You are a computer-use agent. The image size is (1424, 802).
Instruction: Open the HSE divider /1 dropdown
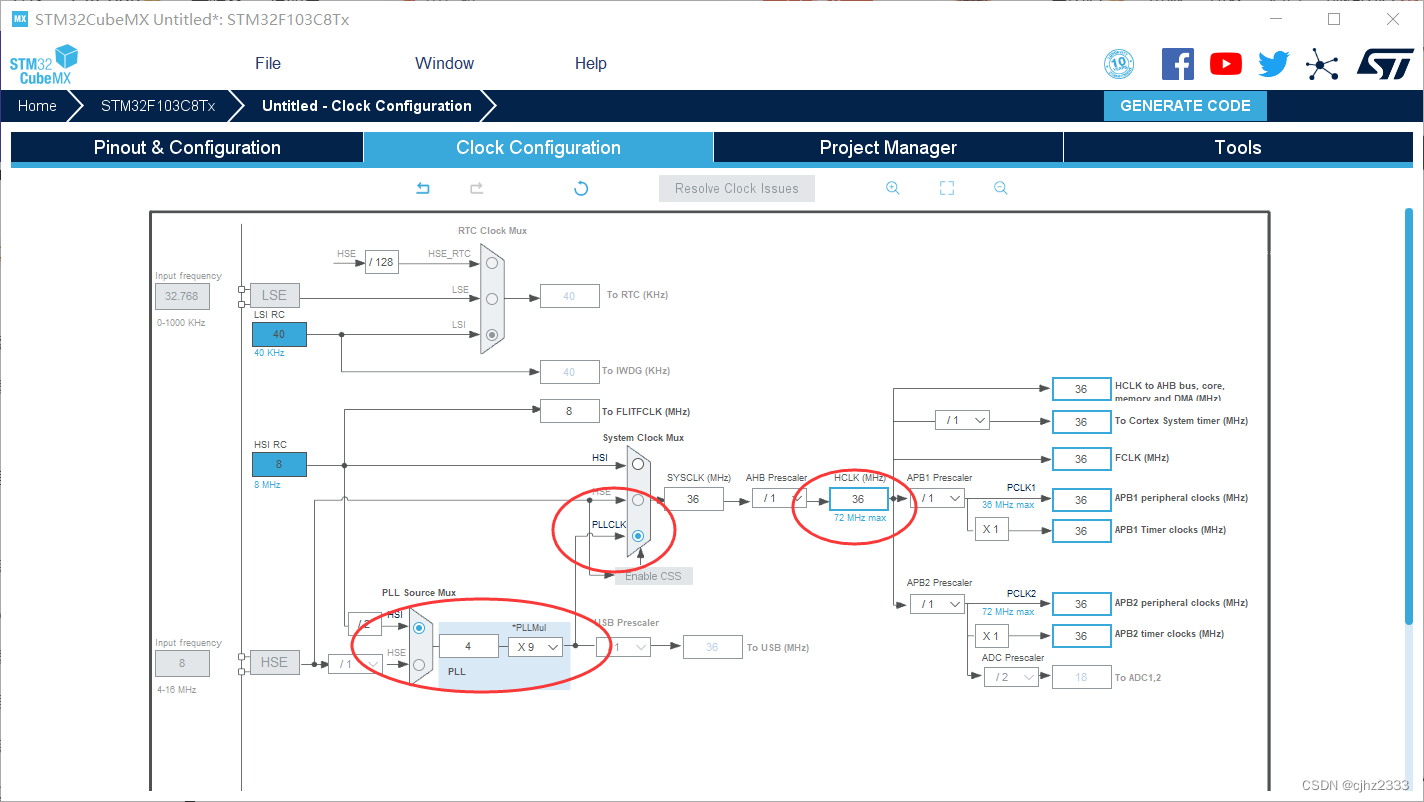coord(355,663)
